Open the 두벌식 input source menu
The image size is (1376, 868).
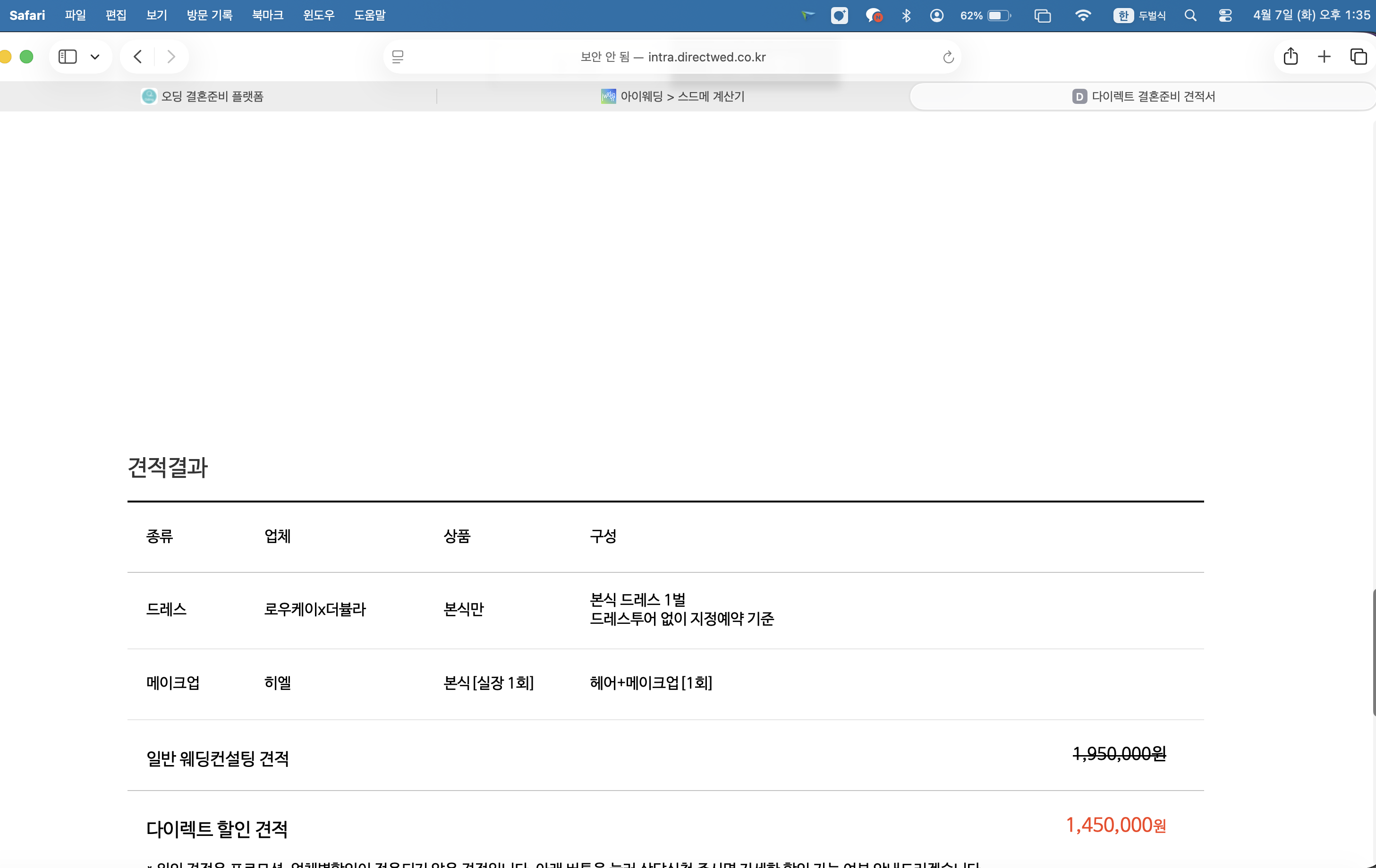coord(1139,16)
